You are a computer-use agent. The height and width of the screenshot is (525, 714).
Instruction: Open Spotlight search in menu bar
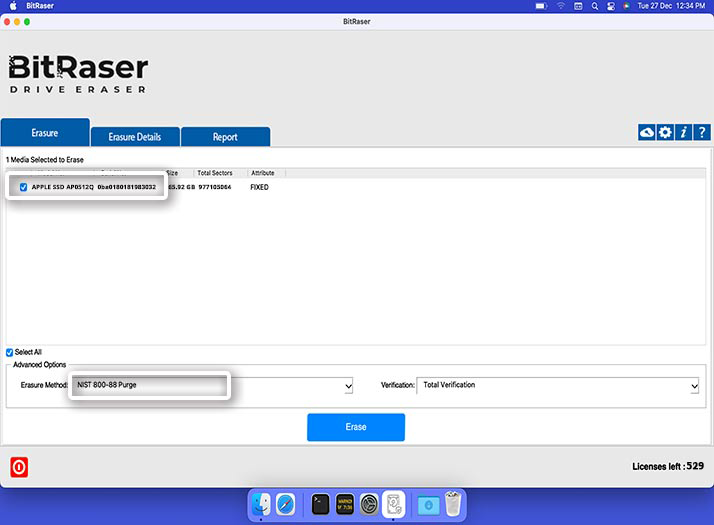pos(595,6)
